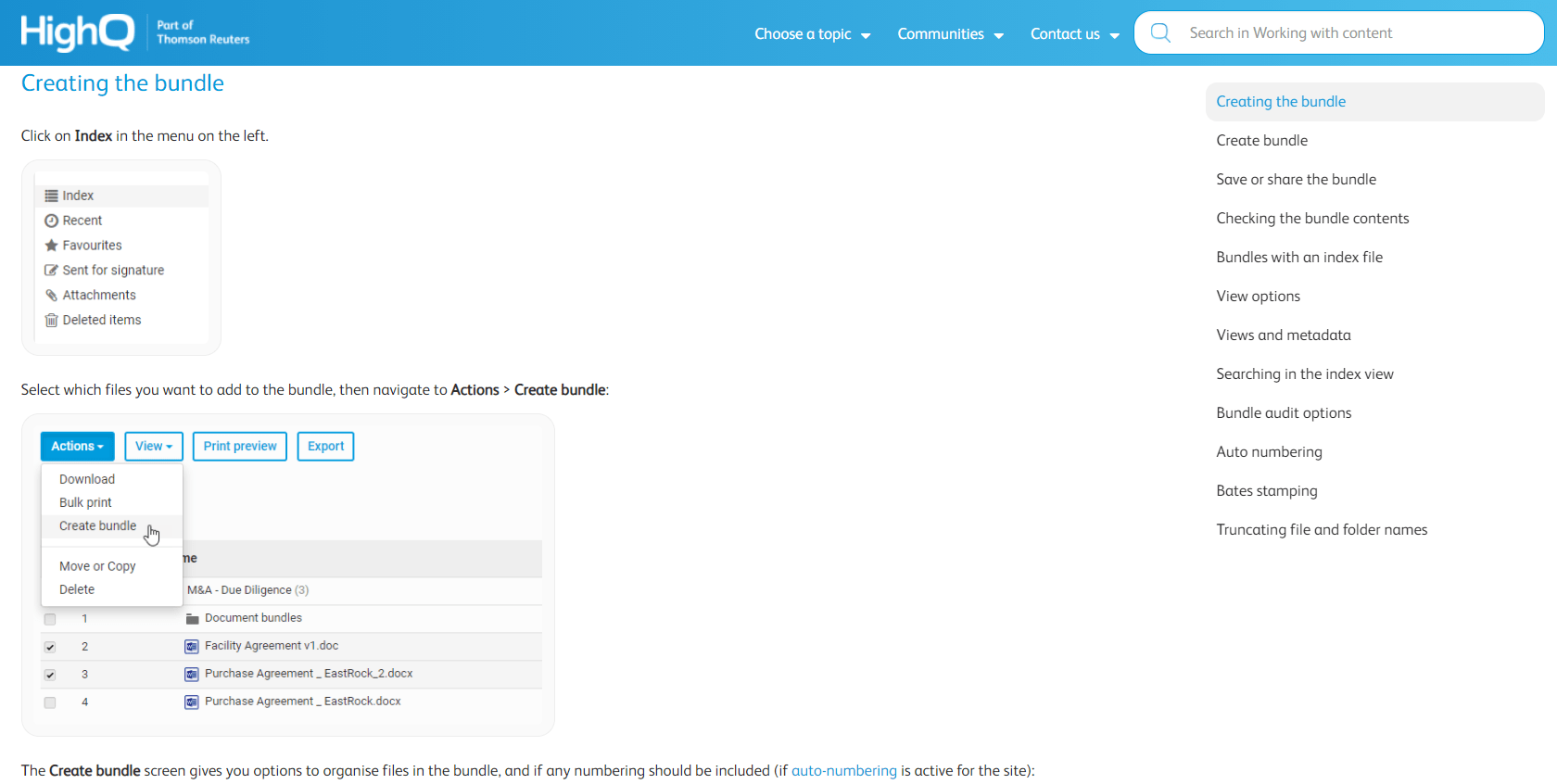This screenshot has width=1557, height=784.
Task: Click the Recent clock icon
Action: coord(51,221)
